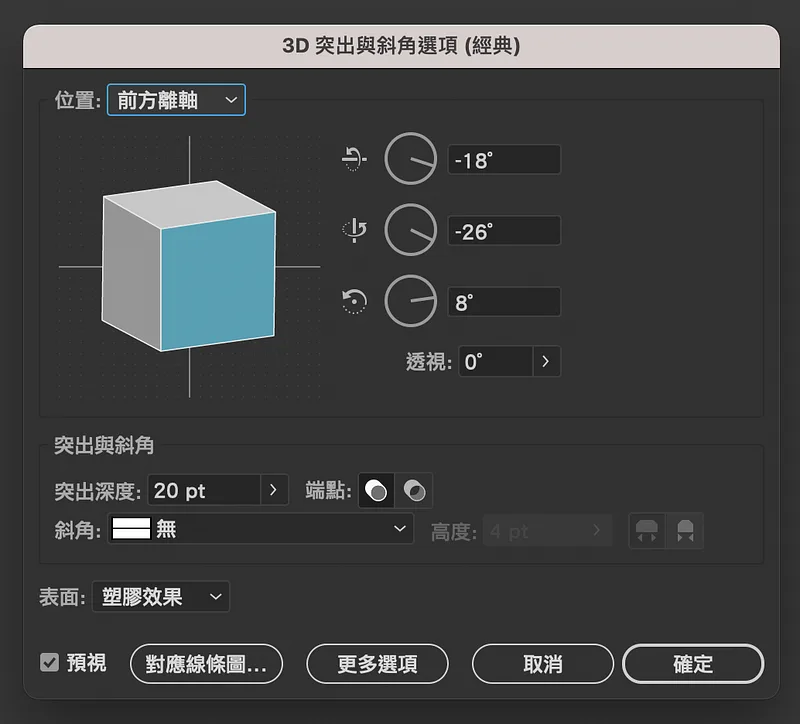The image size is (800, 724).
Task: Open the 位置 前方離軸 position dropdown
Action: [177, 100]
